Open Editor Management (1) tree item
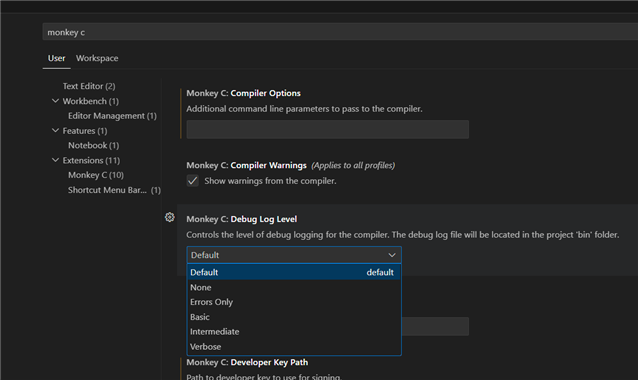The height and width of the screenshot is (380, 638). click(x=112, y=116)
